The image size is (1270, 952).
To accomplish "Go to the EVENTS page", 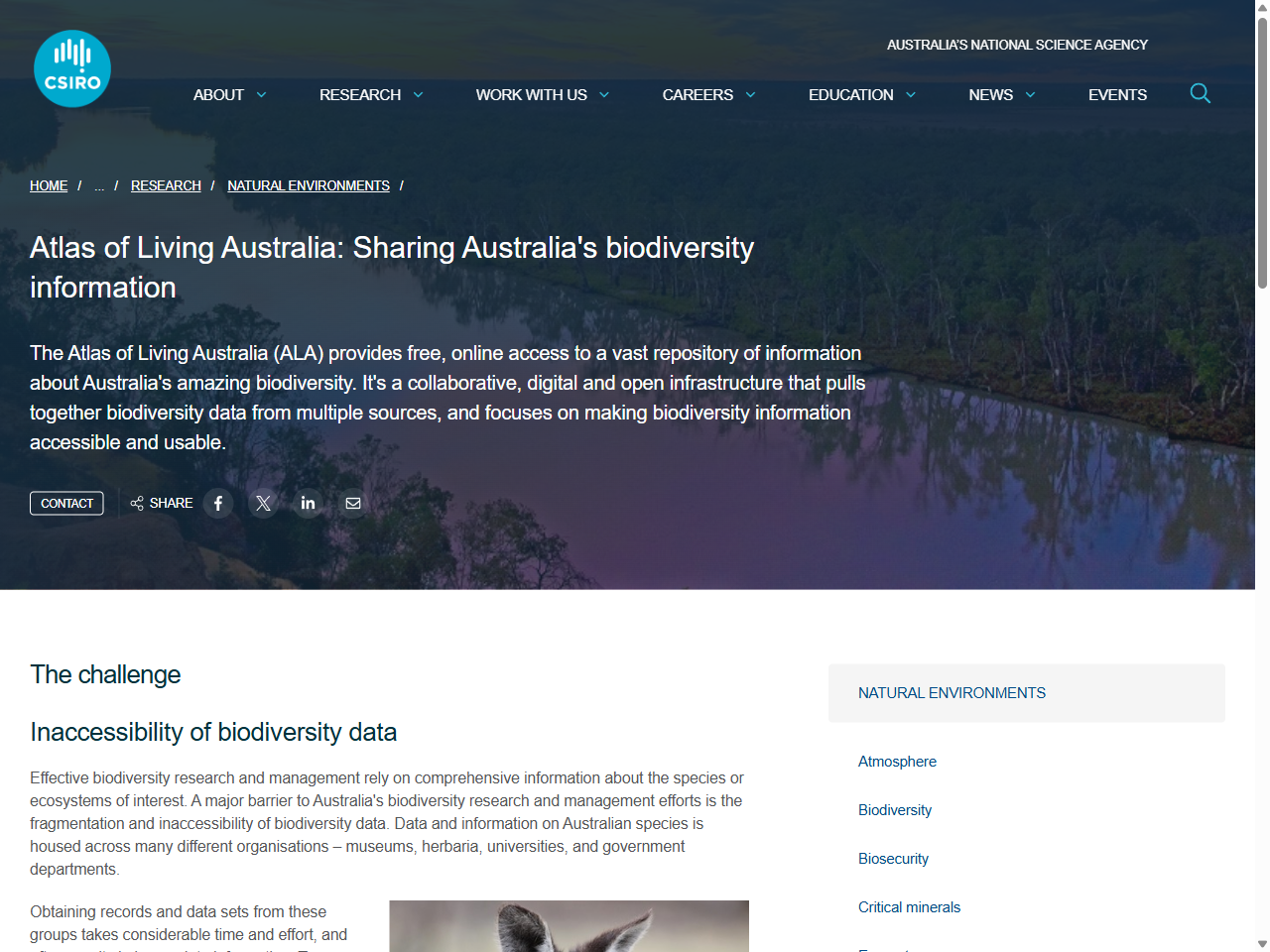I will click(1117, 95).
